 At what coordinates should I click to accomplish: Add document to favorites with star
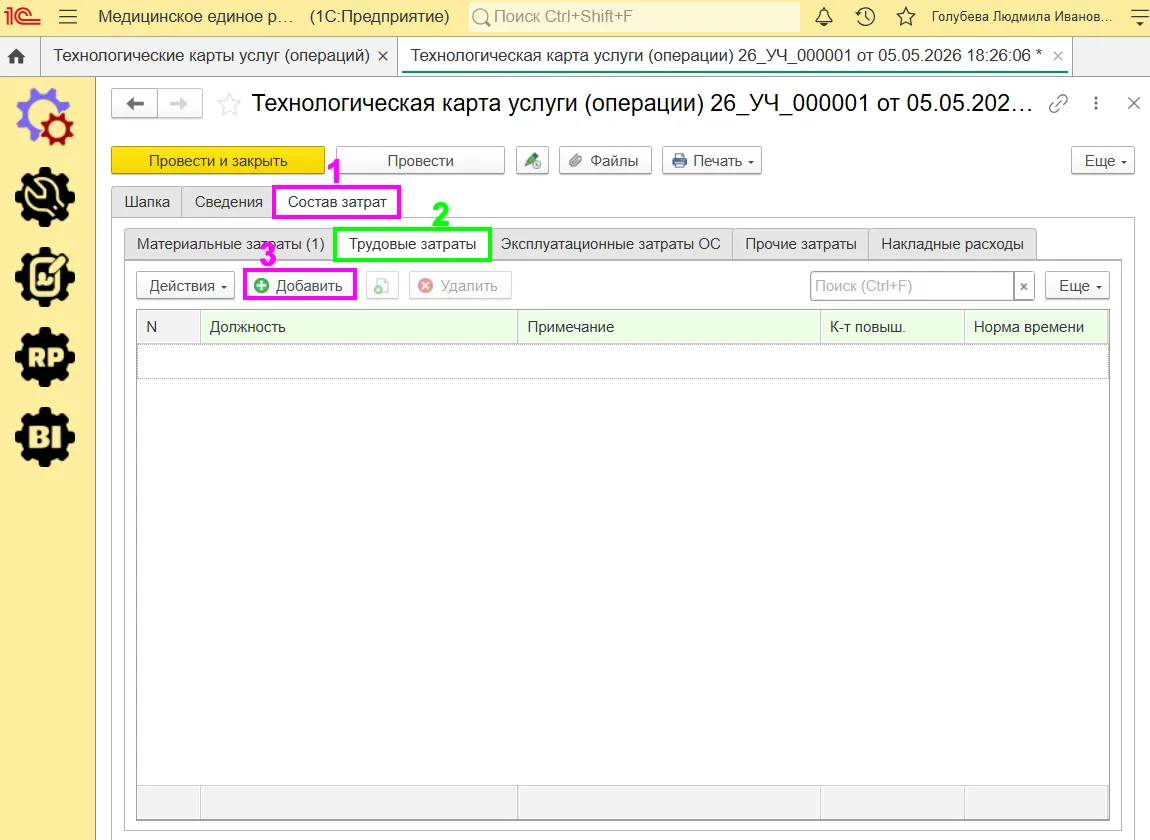point(229,104)
